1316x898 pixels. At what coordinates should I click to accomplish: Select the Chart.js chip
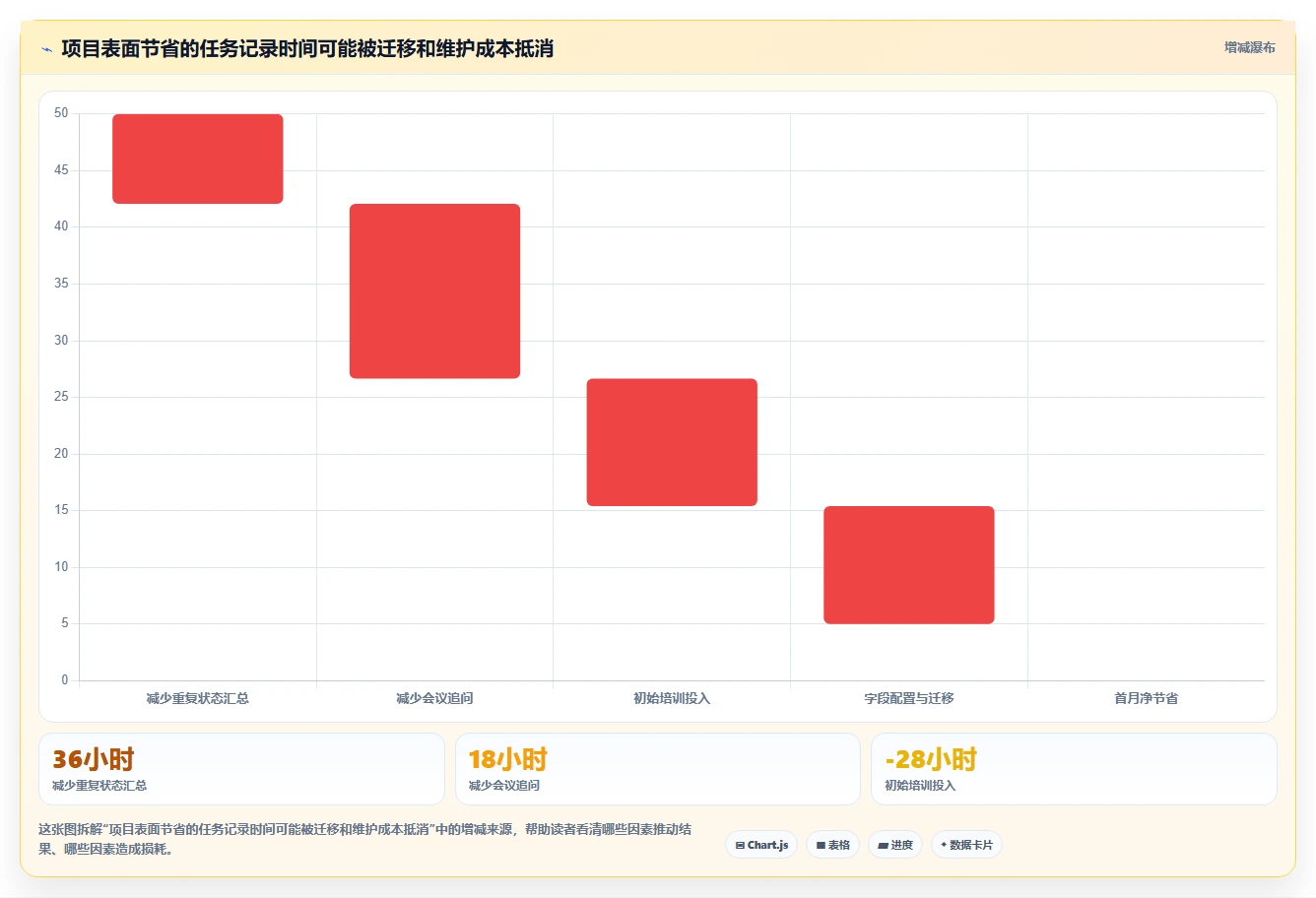coord(761,845)
